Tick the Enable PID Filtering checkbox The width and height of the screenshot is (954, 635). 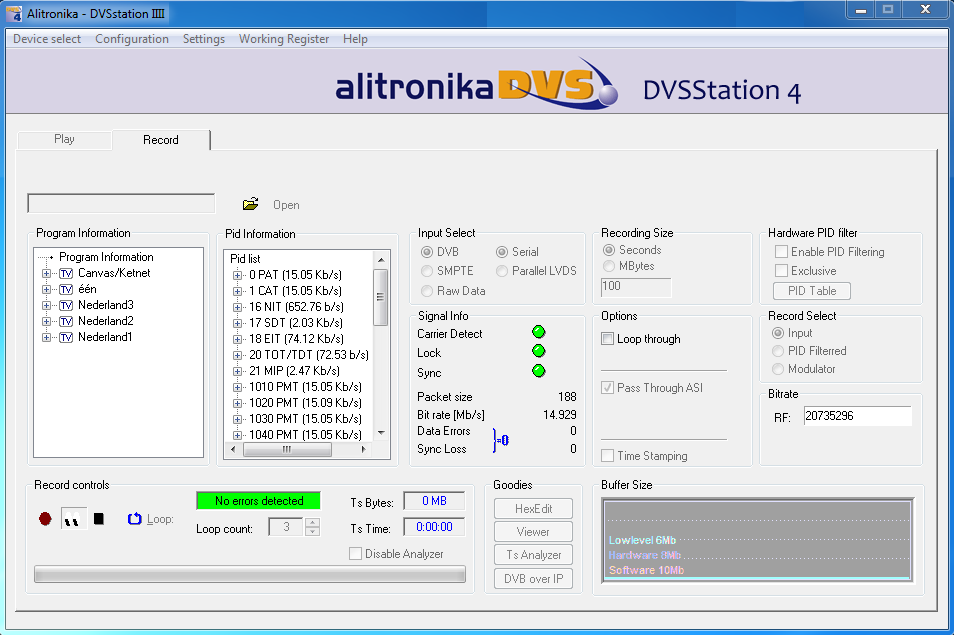(781, 252)
